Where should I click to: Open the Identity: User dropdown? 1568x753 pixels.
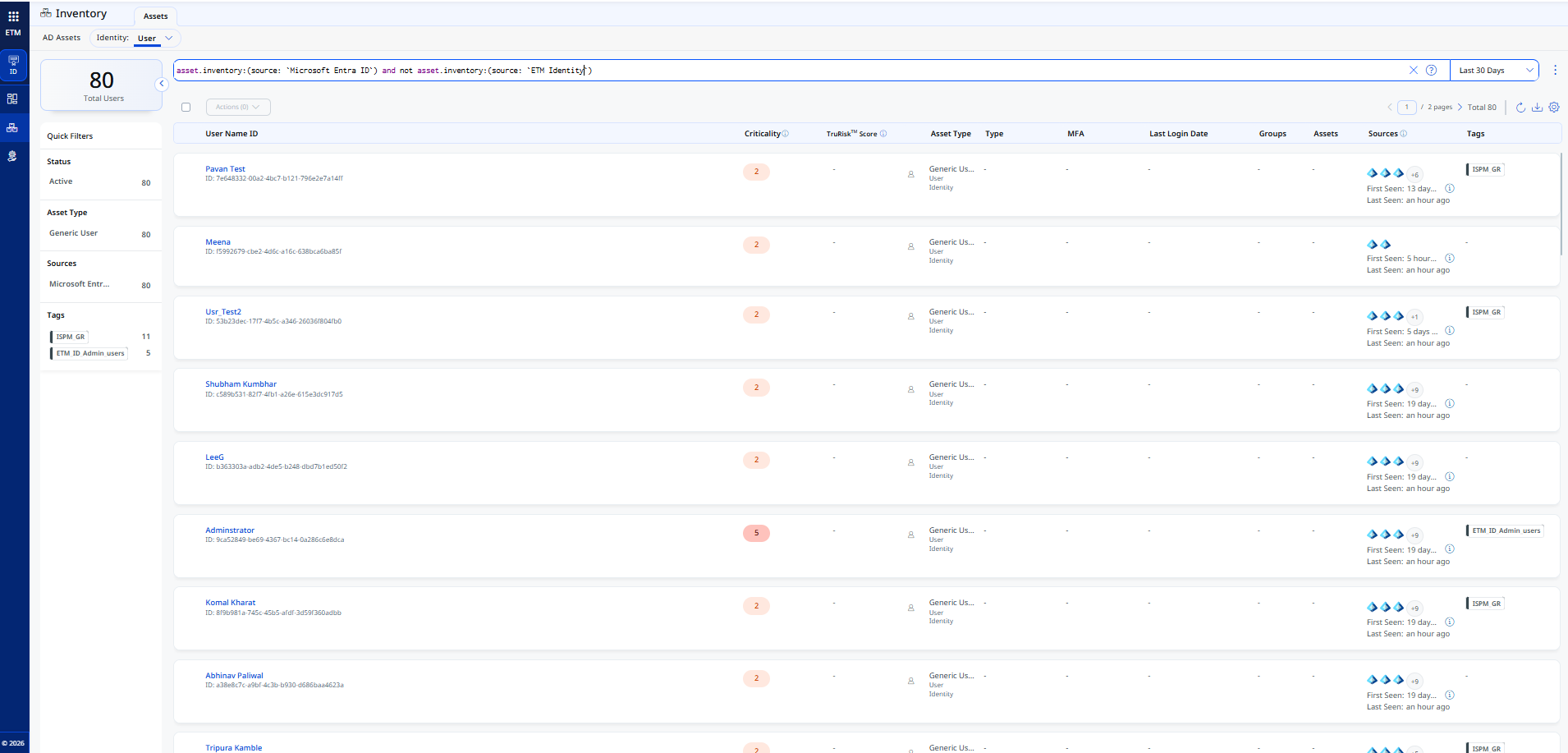(x=135, y=38)
